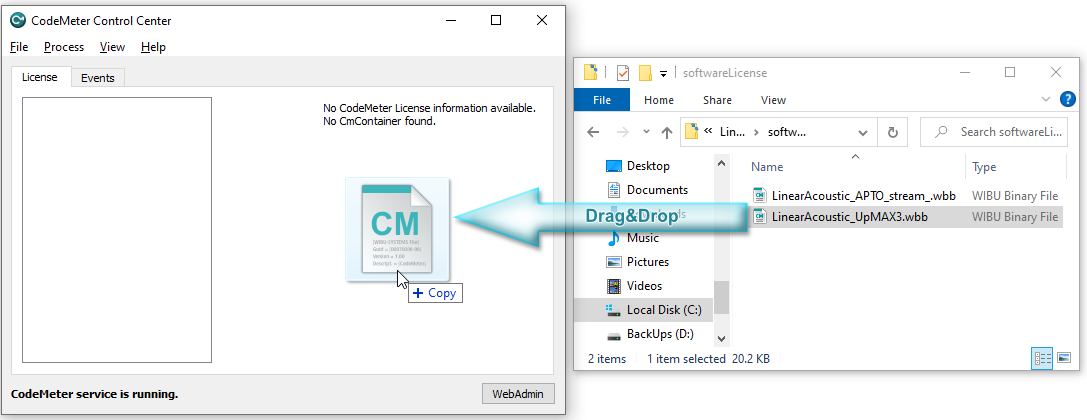Click the Documents folder icon
The height and width of the screenshot is (420, 1087).
(614, 189)
